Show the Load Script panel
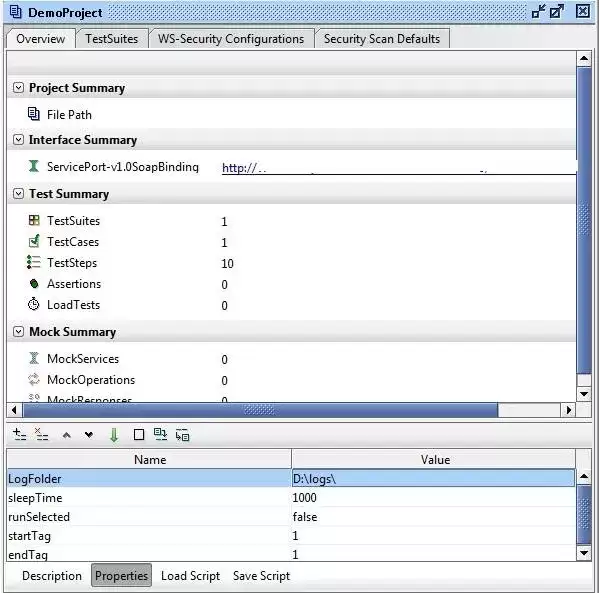 point(190,576)
